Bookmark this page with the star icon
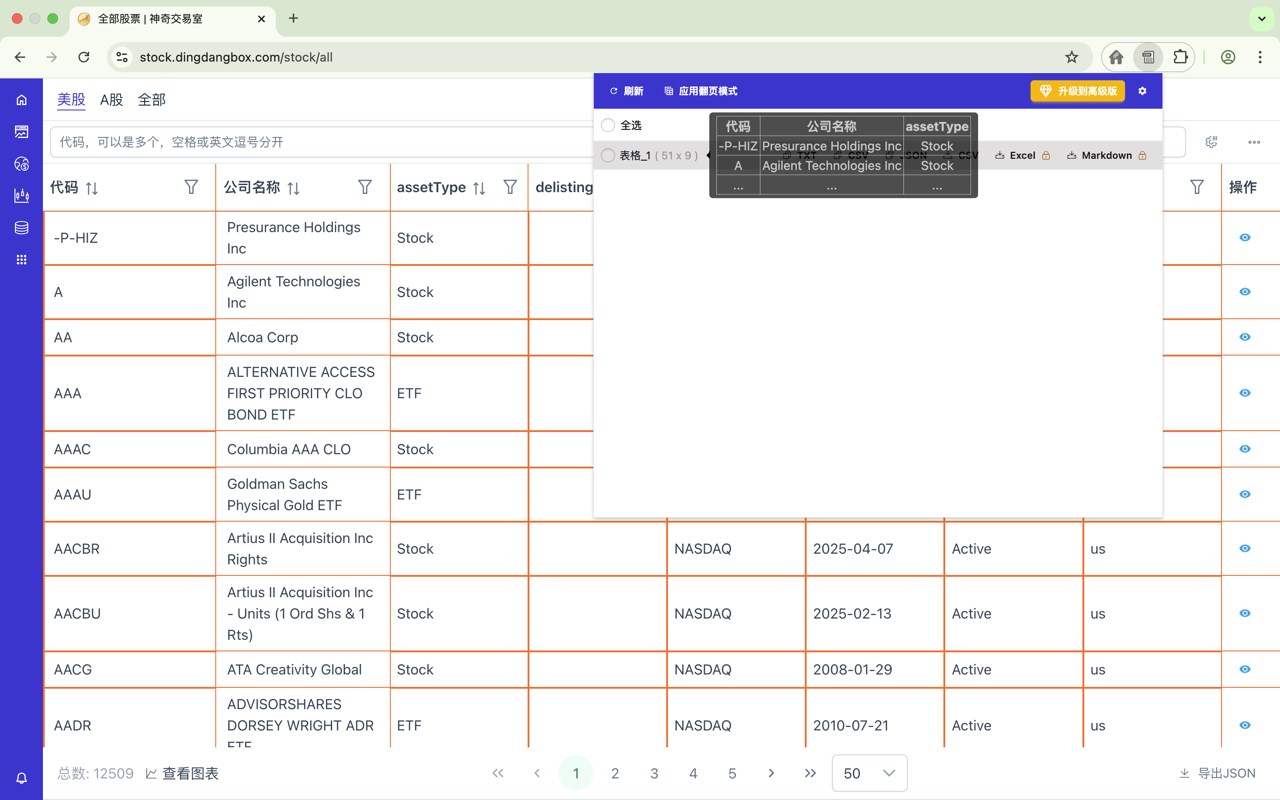Viewport: 1280px width, 800px height. (x=1072, y=57)
